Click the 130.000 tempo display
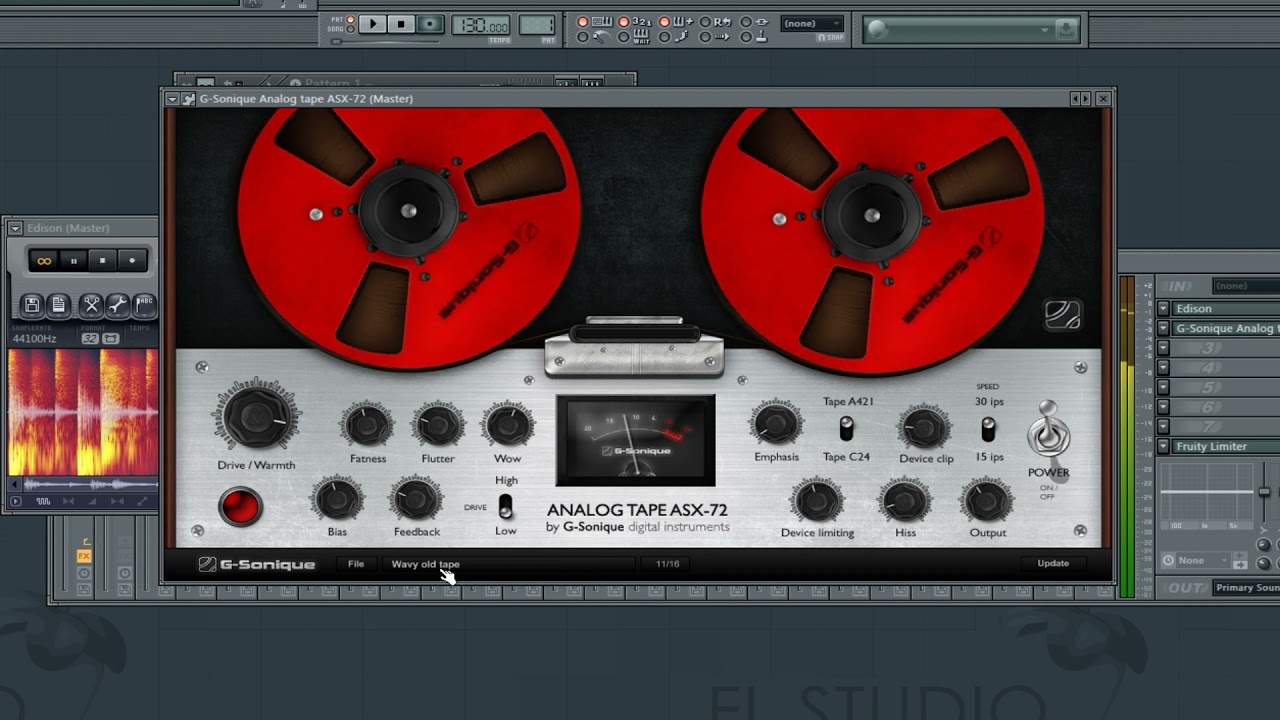The height and width of the screenshot is (720, 1280). click(x=481, y=24)
